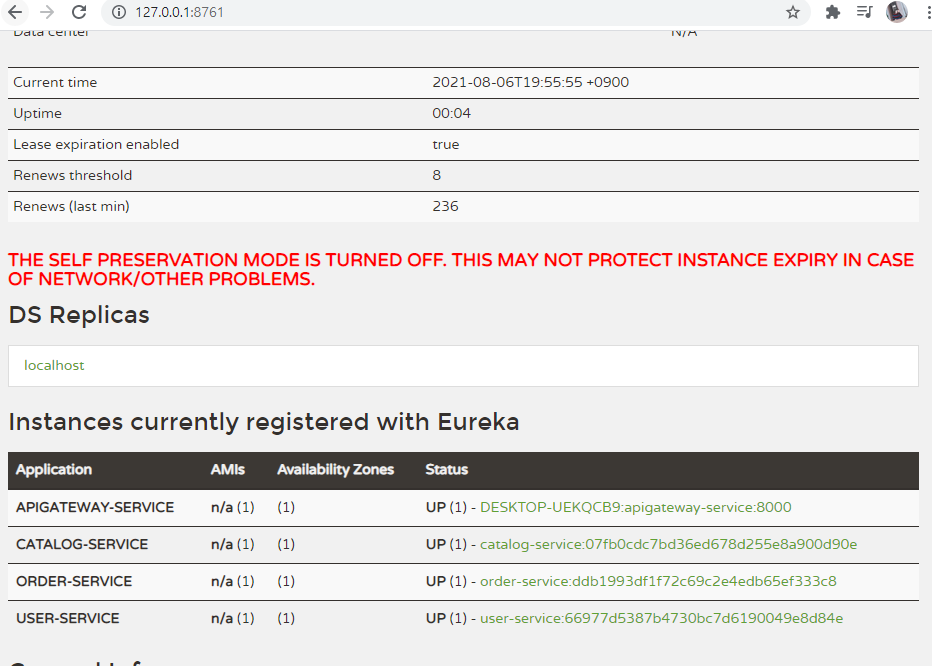Select the CATALOG-SERVICE application name
The width and height of the screenshot is (932, 666).
click(x=82, y=544)
